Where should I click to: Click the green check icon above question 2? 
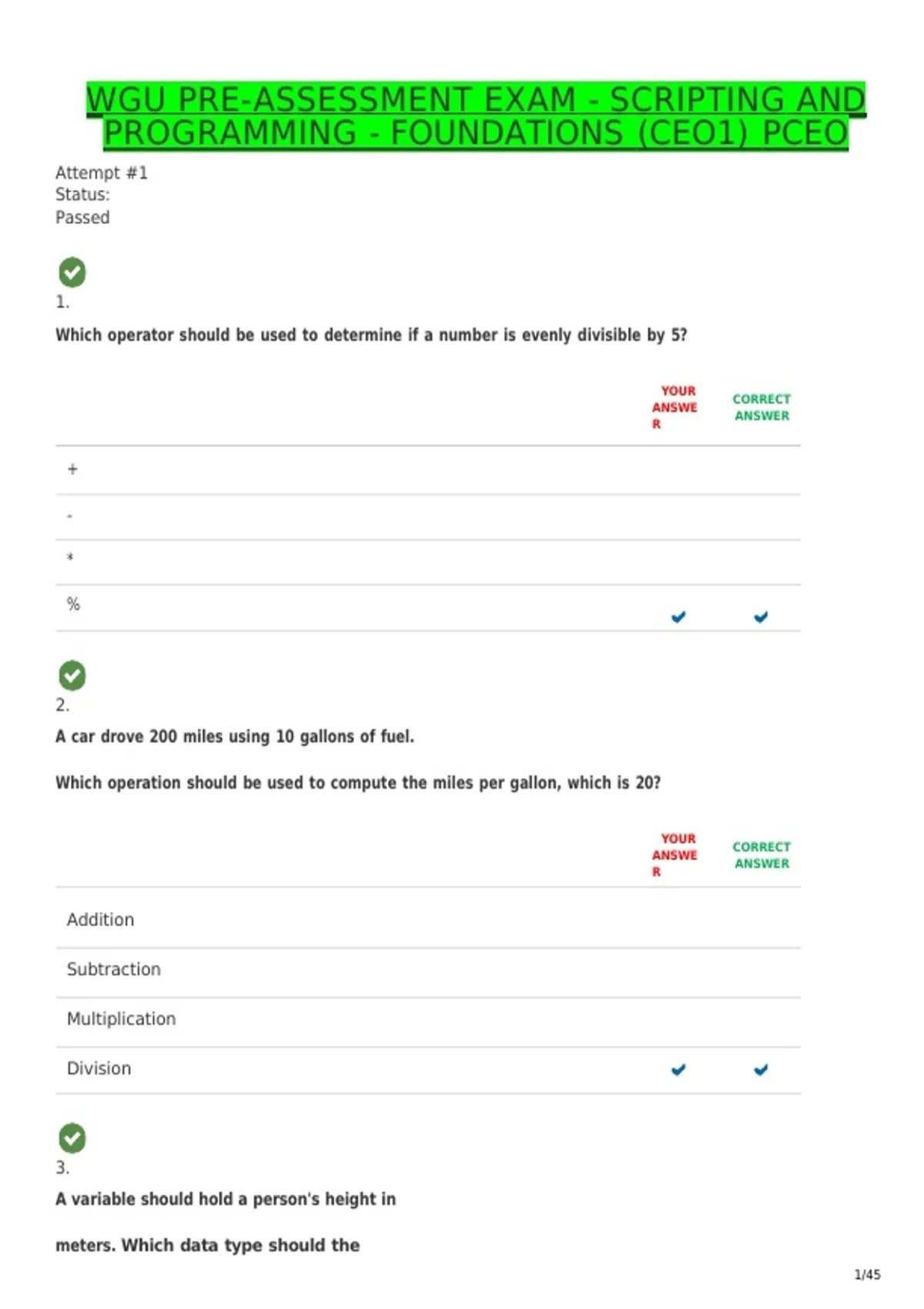click(x=72, y=675)
